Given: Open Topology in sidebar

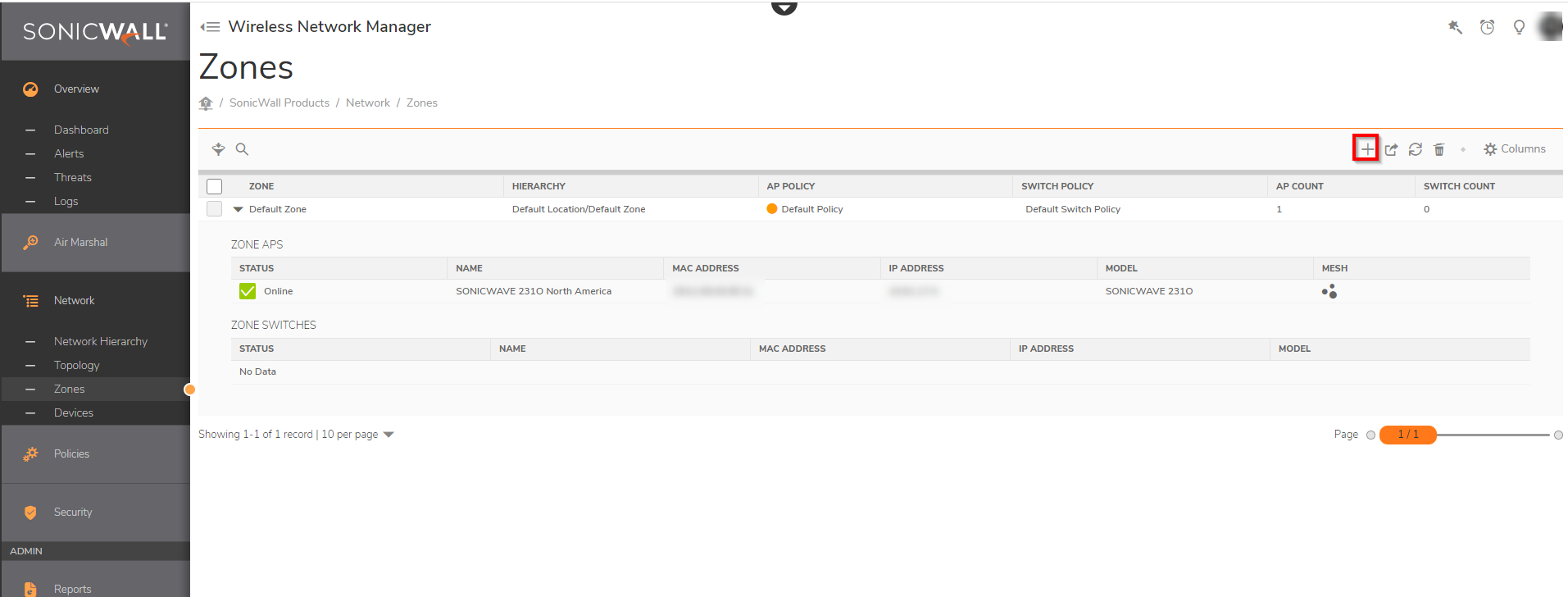Looking at the screenshot, I should tap(77, 365).
